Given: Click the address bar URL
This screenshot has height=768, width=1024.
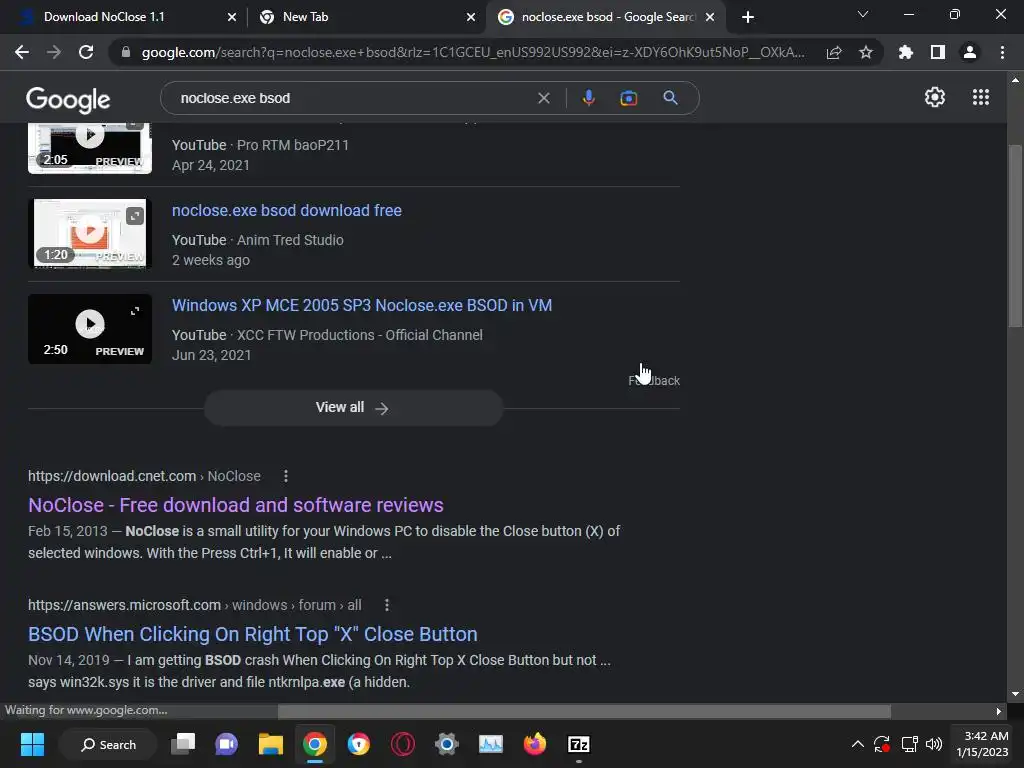Looking at the screenshot, I should [473, 52].
